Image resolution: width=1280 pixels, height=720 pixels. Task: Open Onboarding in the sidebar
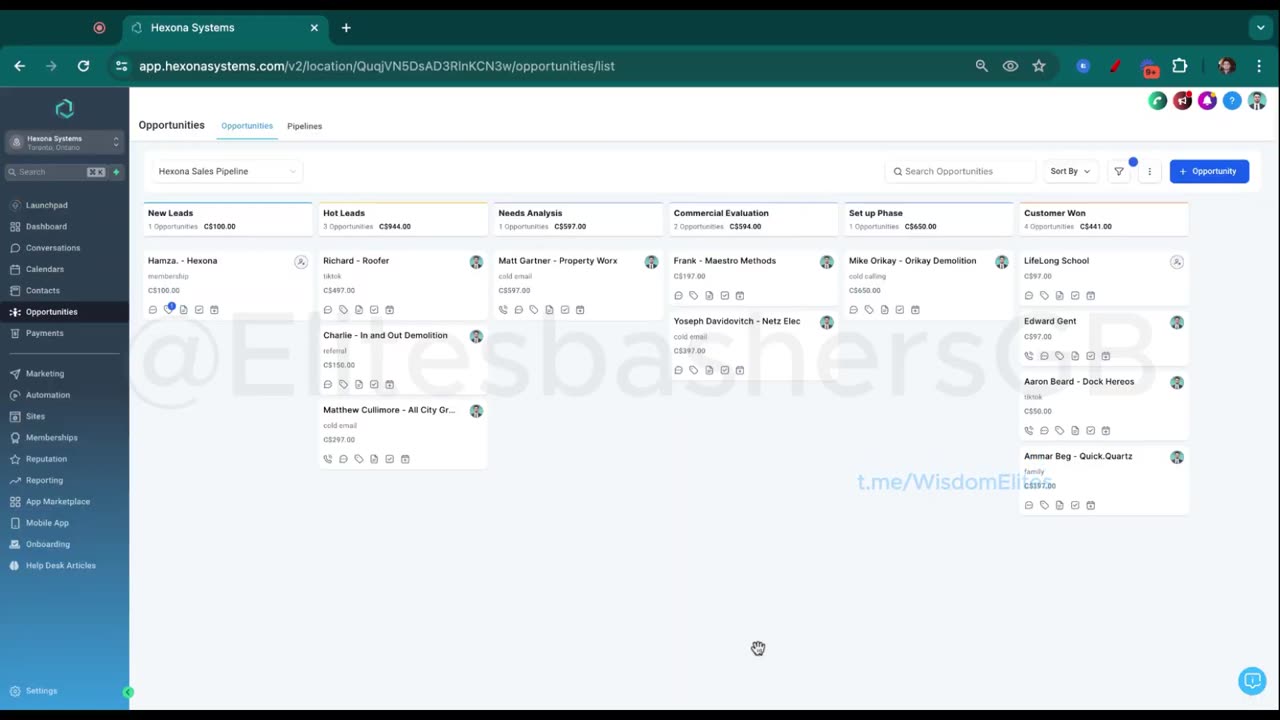tap(48, 544)
